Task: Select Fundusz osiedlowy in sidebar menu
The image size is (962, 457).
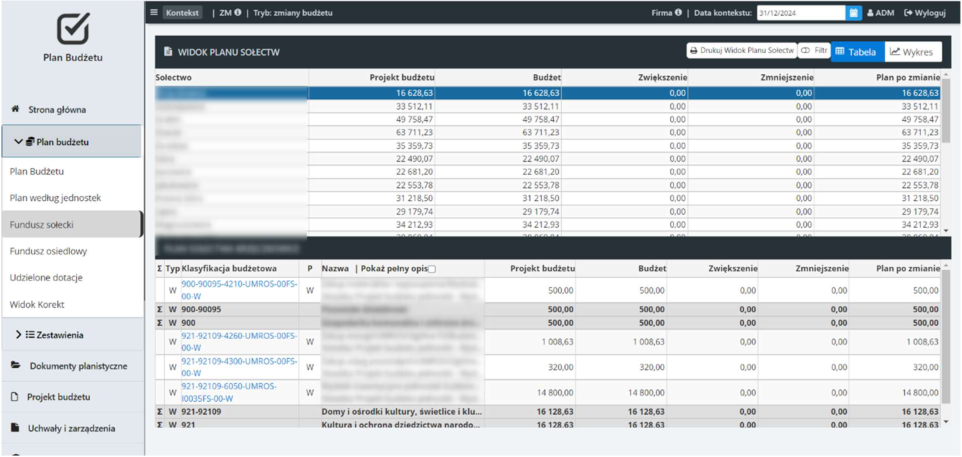Action: point(47,251)
